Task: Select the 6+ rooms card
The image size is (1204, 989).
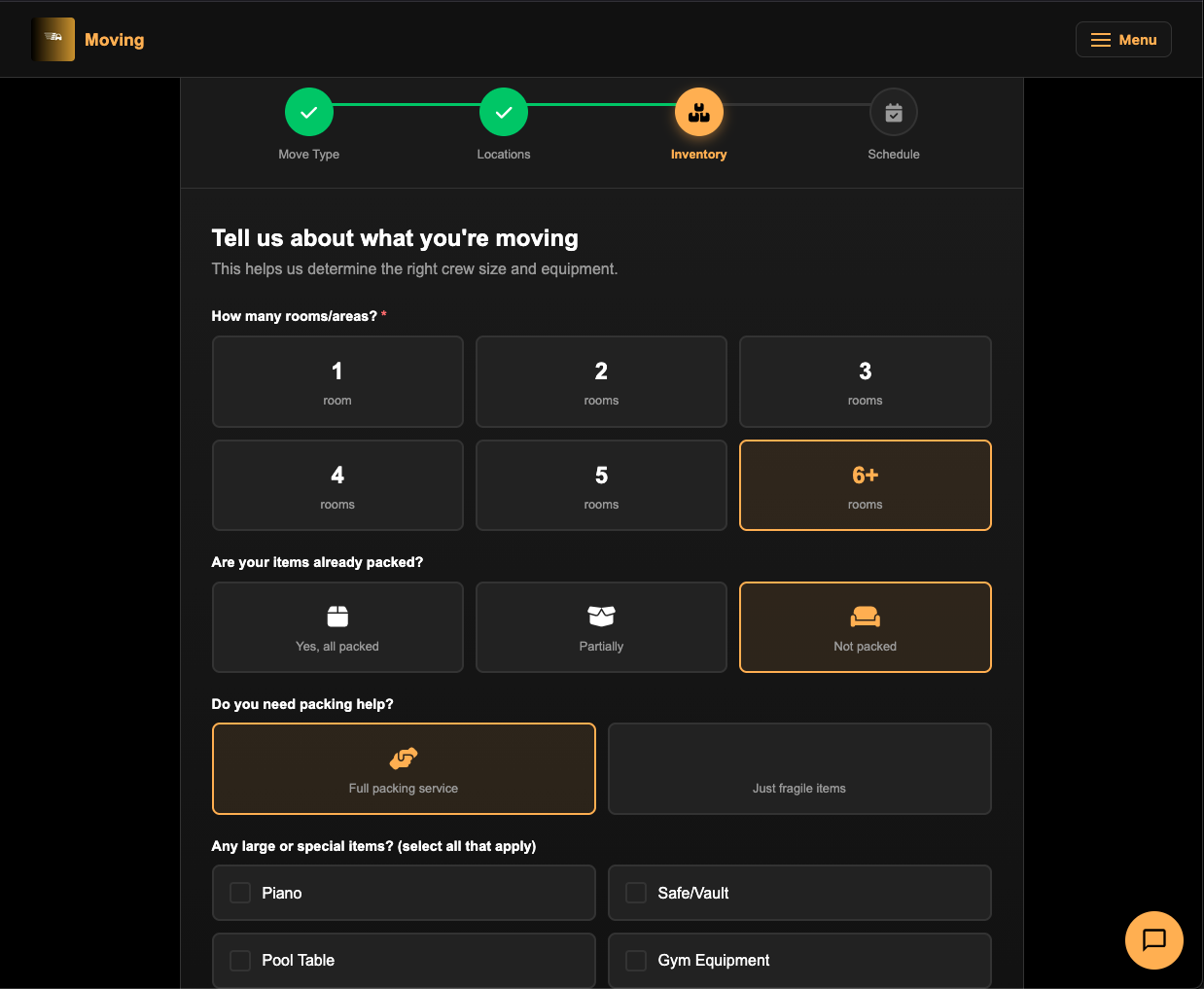Action: [865, 485]
